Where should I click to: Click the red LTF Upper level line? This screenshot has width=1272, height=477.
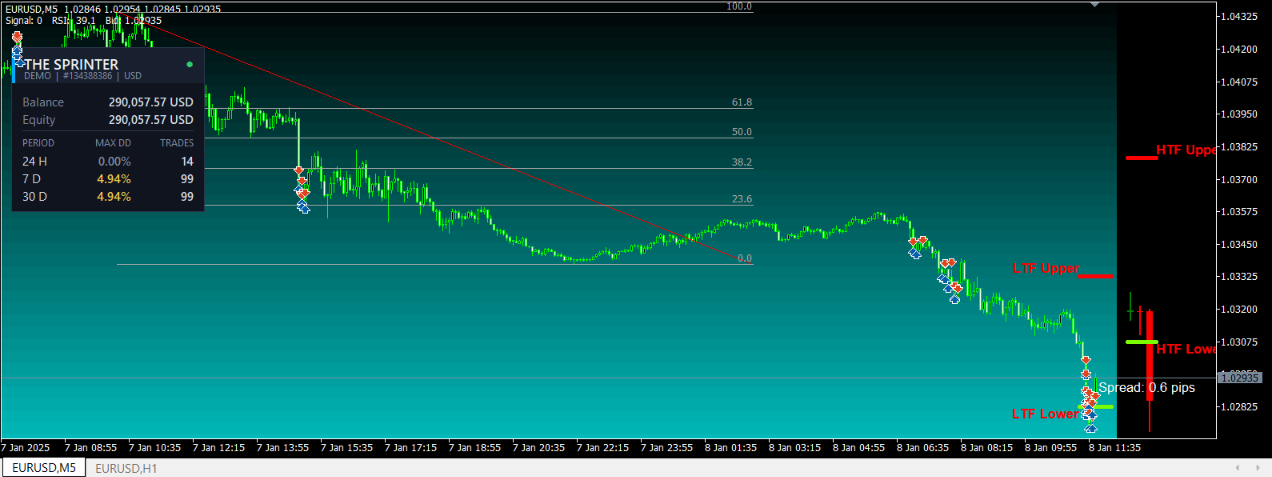click(x=1096, y=275)
